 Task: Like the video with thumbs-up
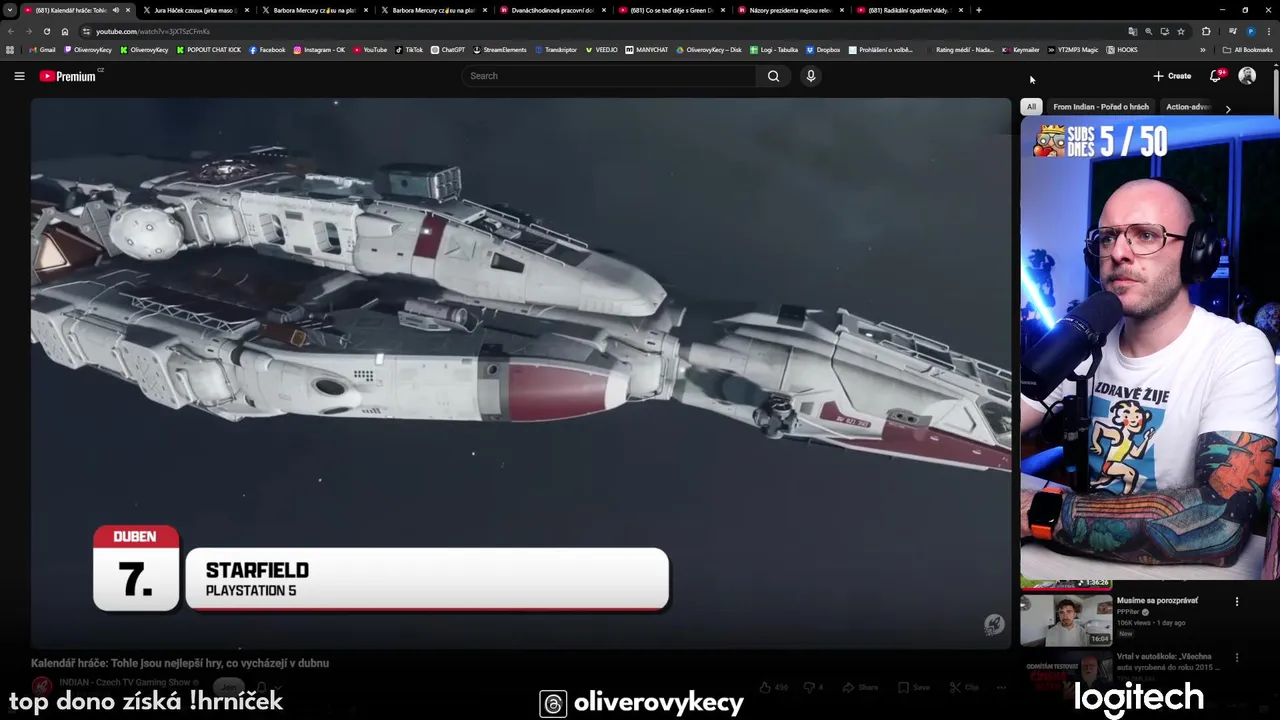tap(772, 687)
